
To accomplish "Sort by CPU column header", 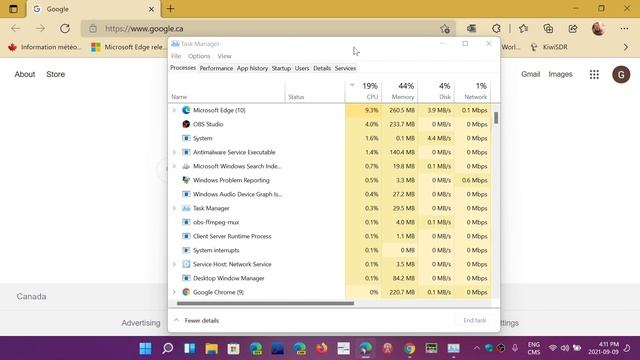I will (x=363, y=91).
